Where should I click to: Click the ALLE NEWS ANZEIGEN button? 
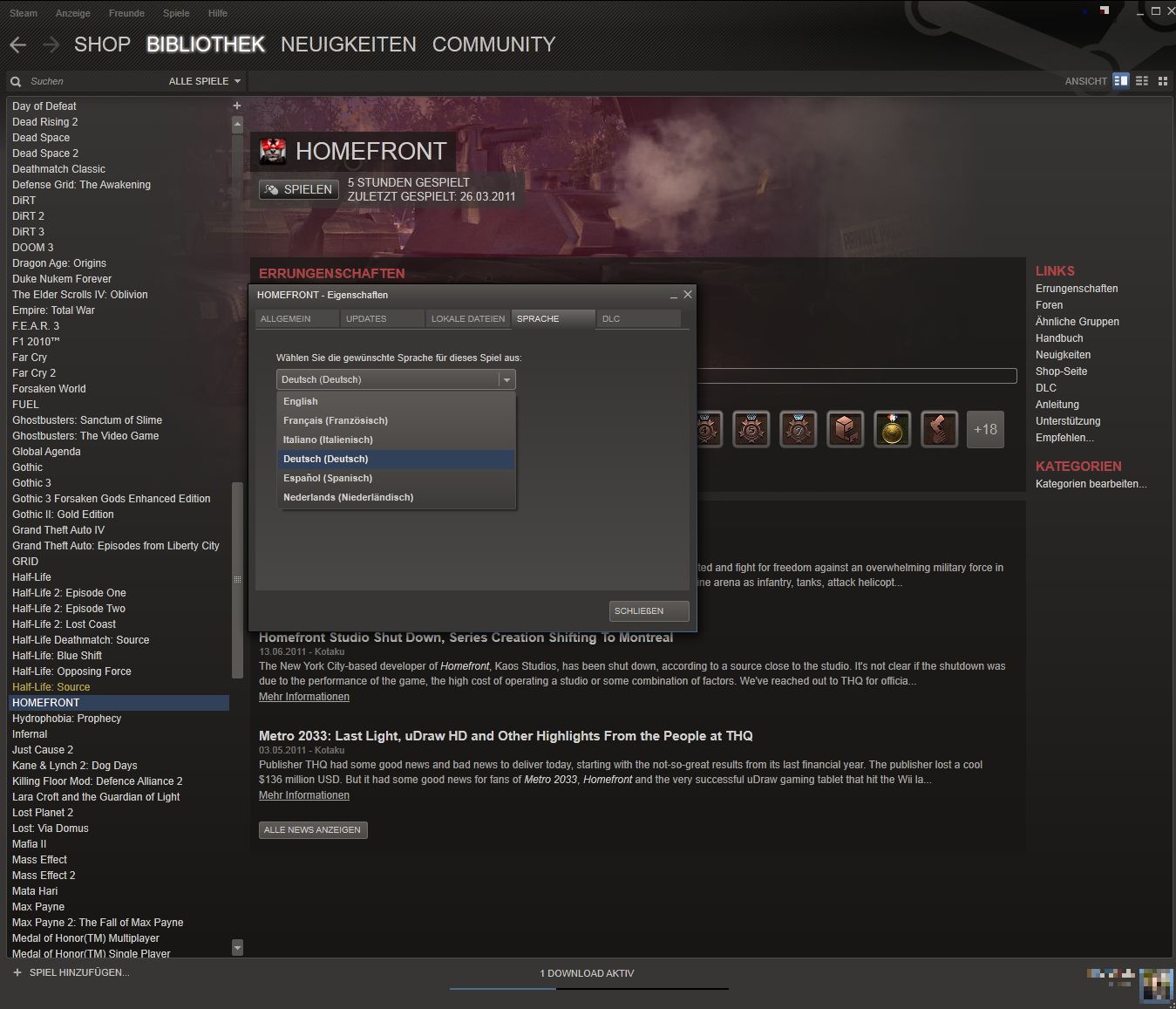point(313,830)
